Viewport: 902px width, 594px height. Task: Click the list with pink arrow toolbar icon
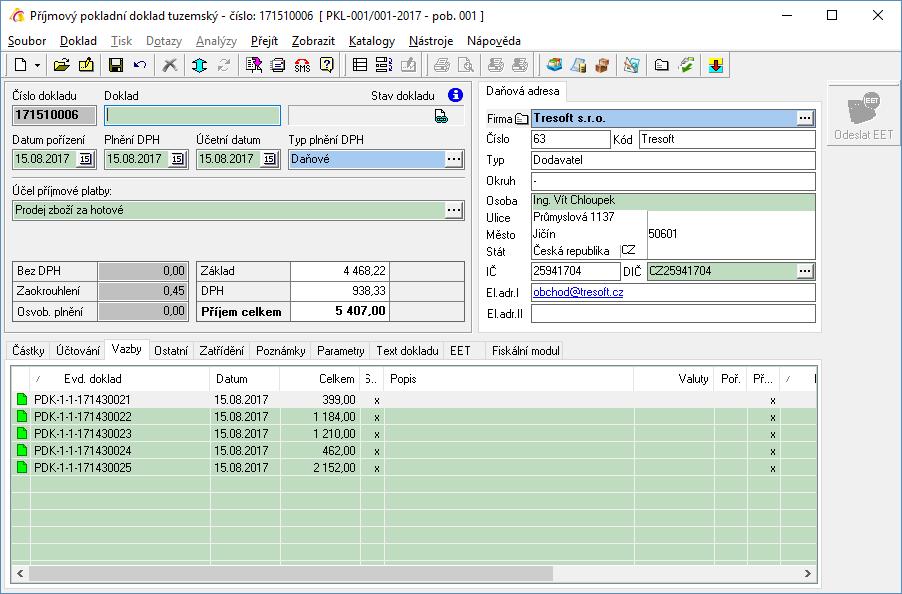point(254,65)
